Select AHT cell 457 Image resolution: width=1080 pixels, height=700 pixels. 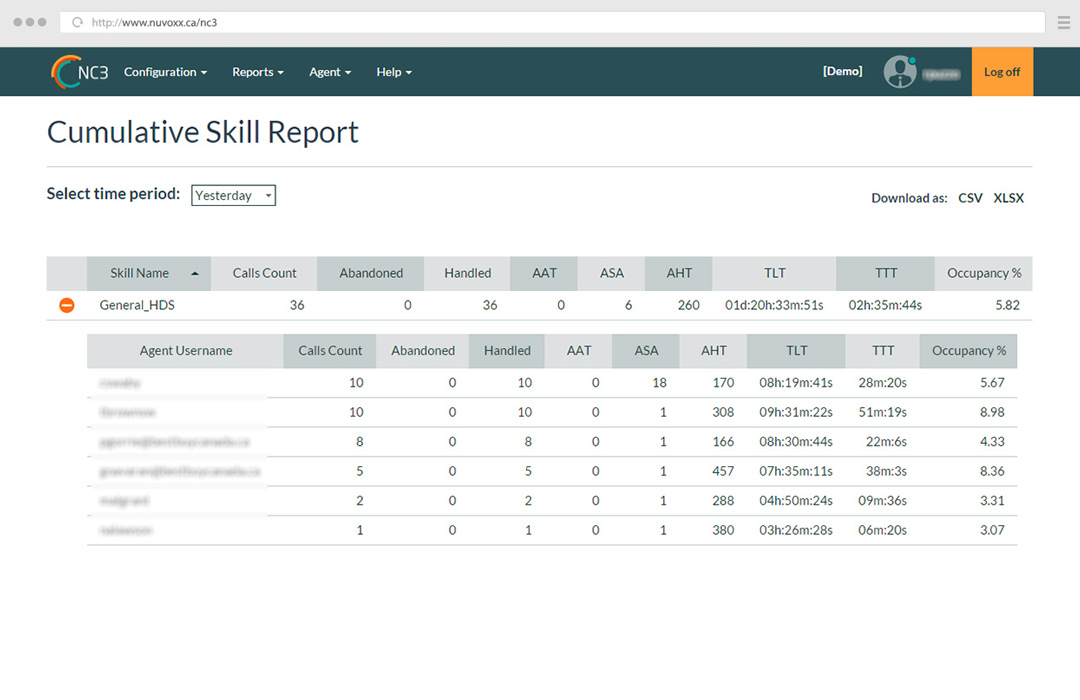(723, 471)
